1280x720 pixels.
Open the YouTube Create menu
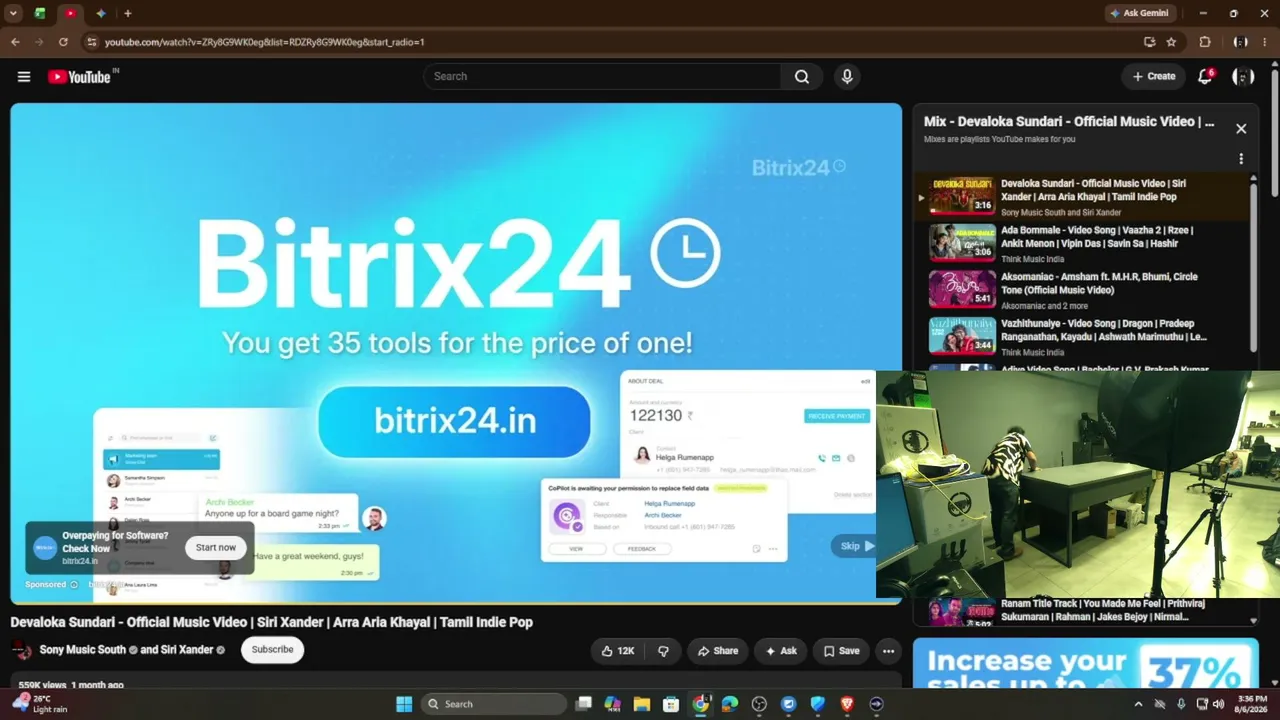1153,76
